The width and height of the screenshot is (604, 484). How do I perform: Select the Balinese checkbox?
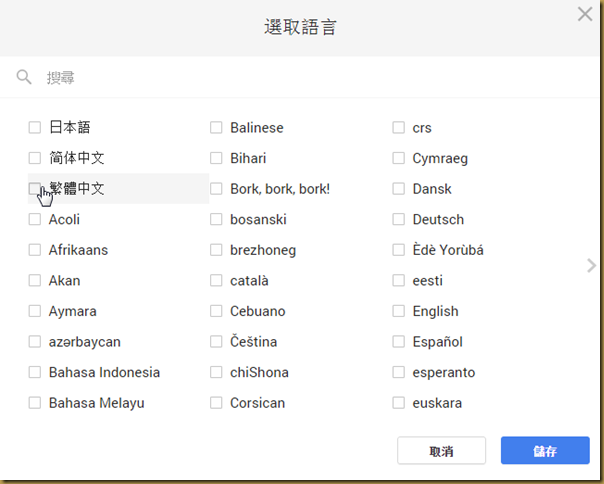point(216,127)
